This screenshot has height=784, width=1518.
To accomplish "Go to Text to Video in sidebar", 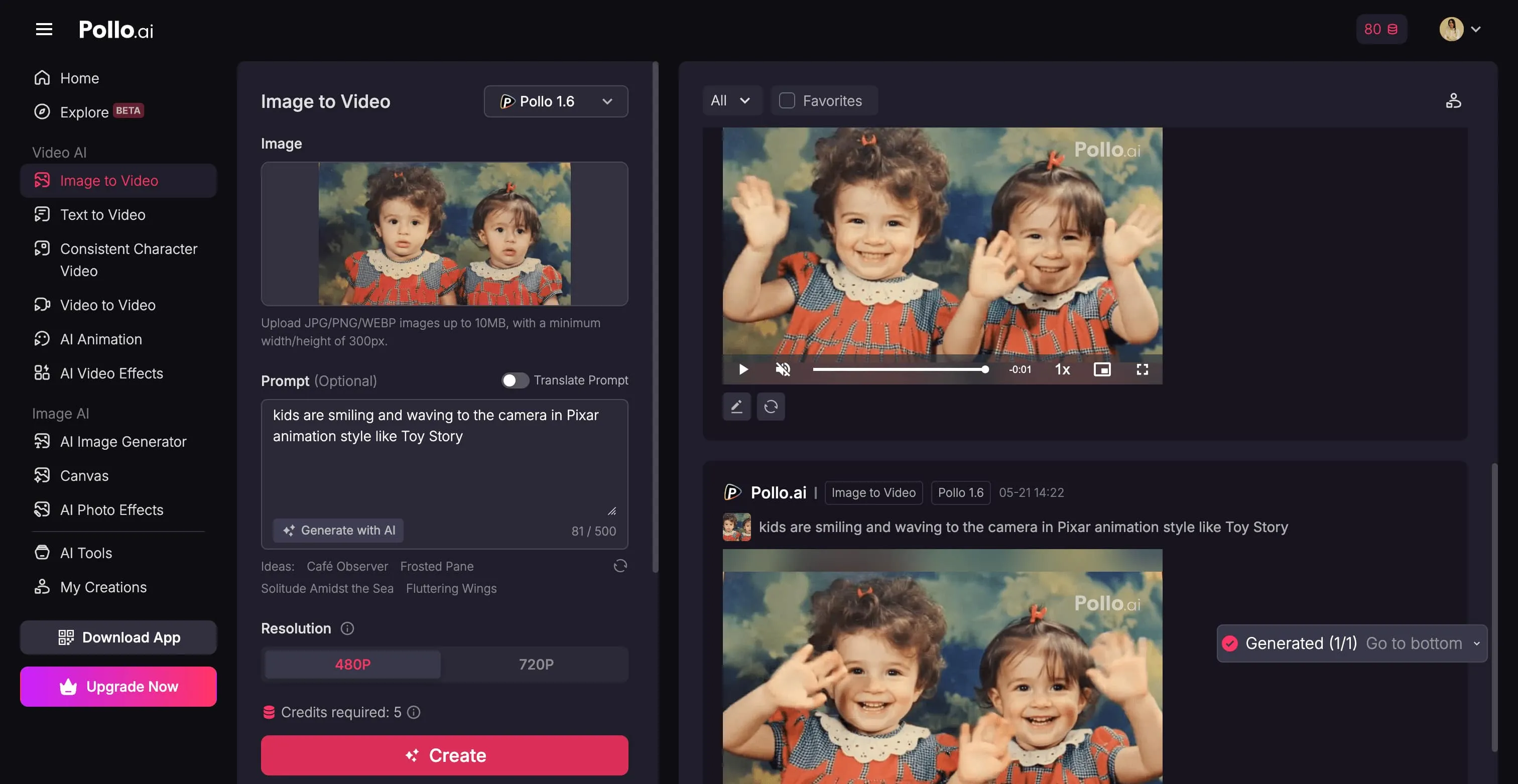I will [x=102, y=214].
